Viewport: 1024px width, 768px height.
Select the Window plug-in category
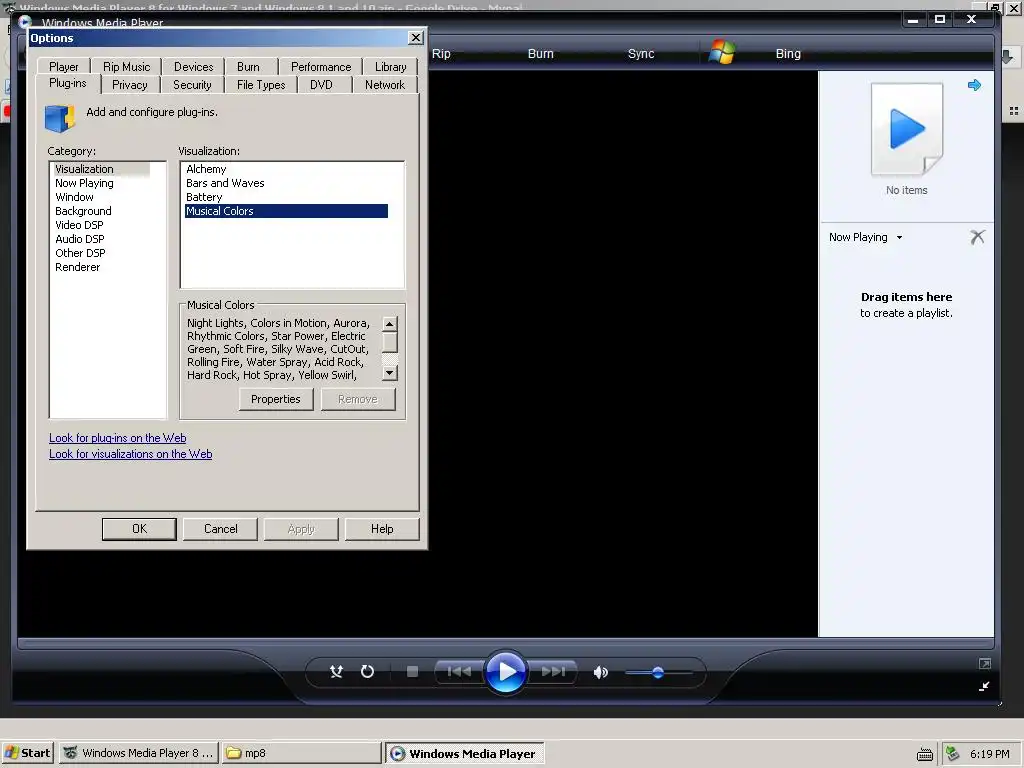click(x=74, y=197)
